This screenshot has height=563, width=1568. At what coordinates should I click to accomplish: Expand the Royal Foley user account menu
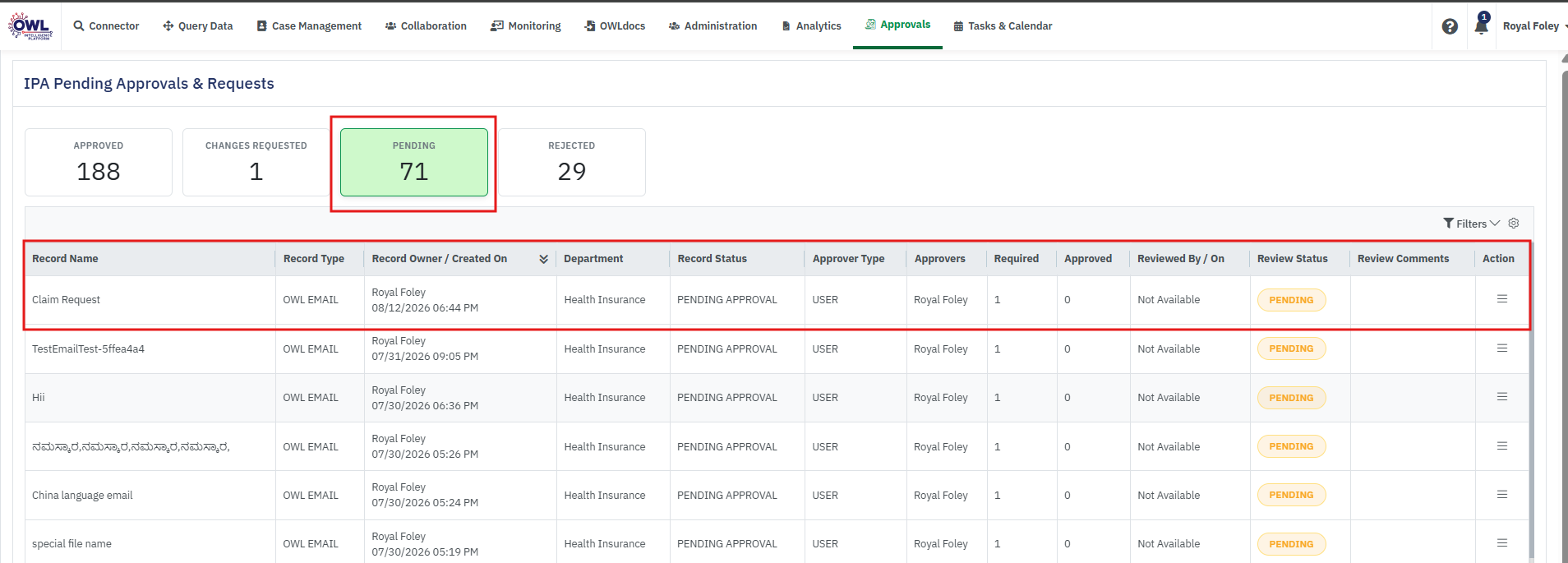click(1533, 26)
